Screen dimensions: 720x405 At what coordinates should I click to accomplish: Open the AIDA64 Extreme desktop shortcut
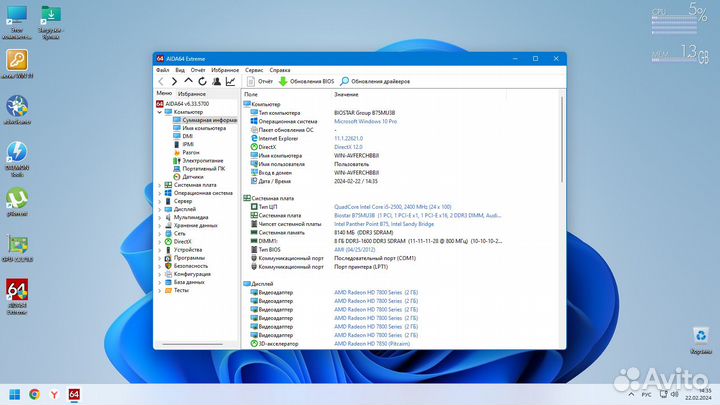click(17, 297)
